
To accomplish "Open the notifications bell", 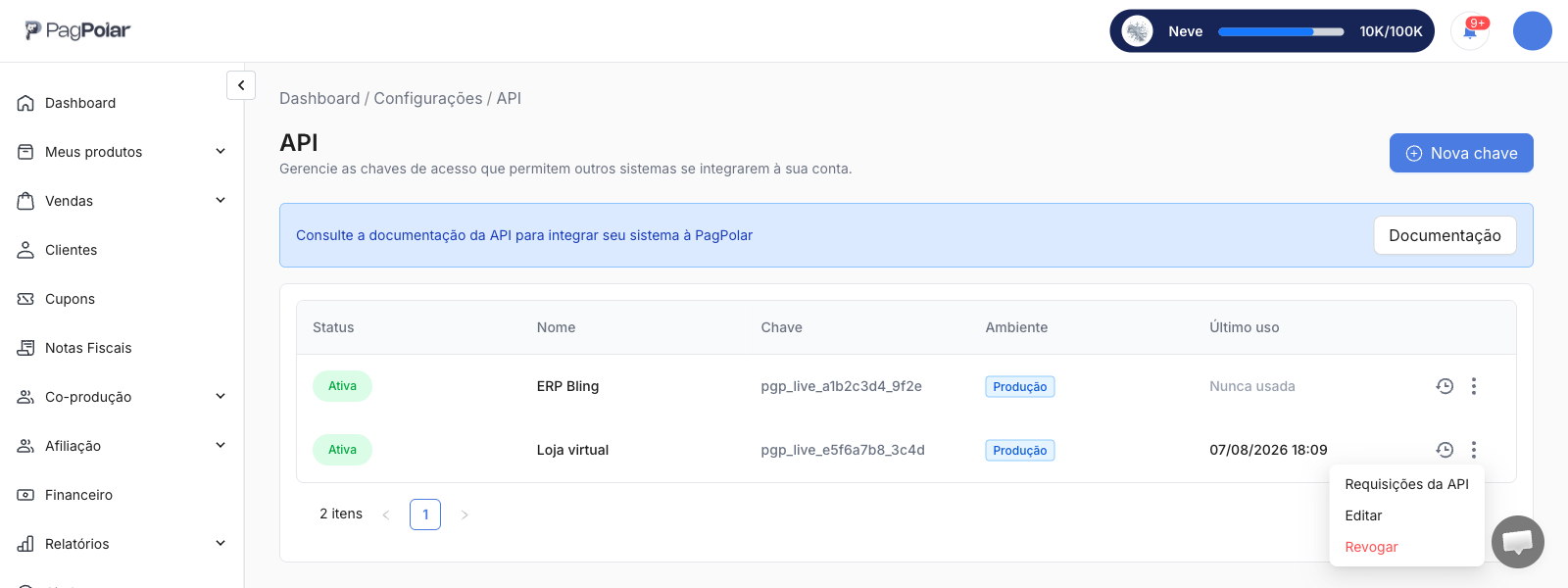I will click(1470, 31).
